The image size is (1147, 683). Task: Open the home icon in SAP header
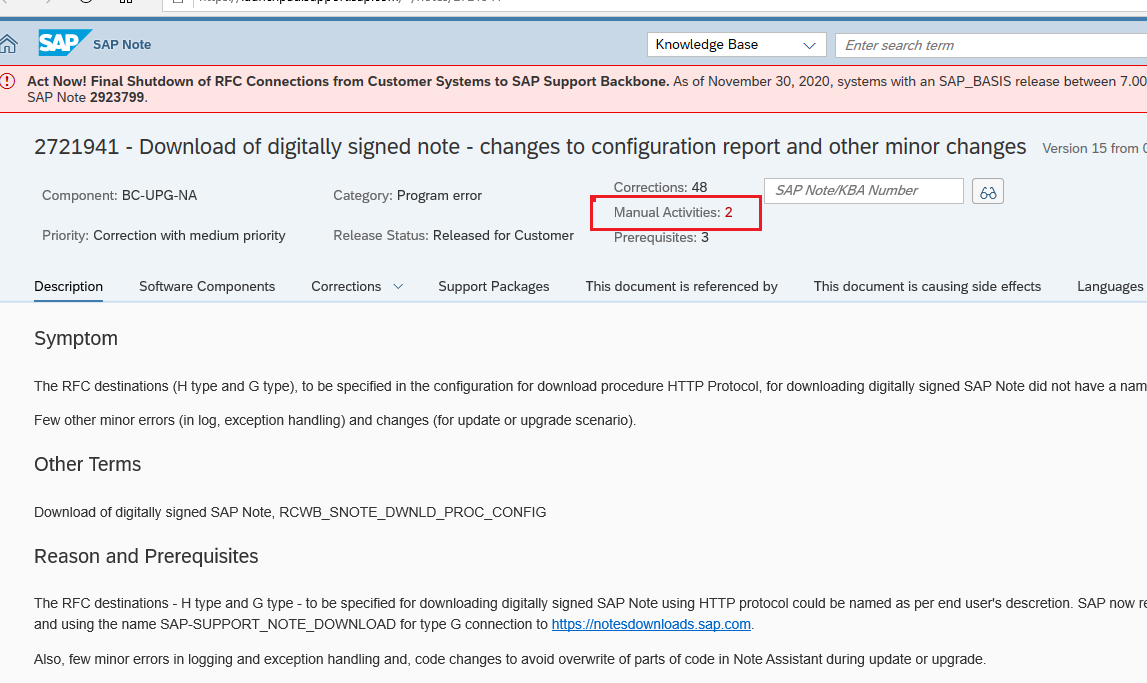(8, 45)
